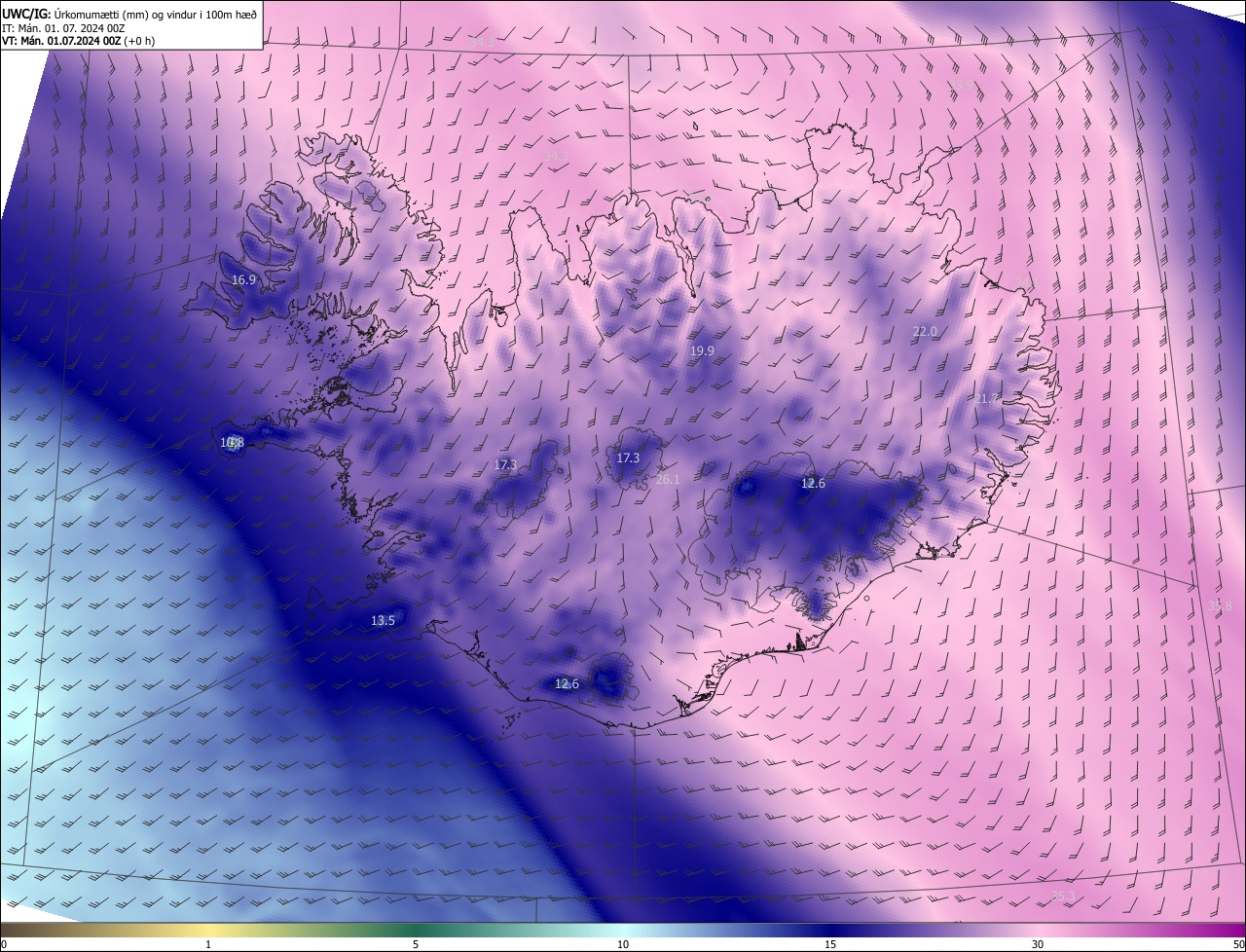Viewport: 1246px width, 952px height.
Task: Click the 21.7 value near the east fjords
Action: tap(986, 398)
